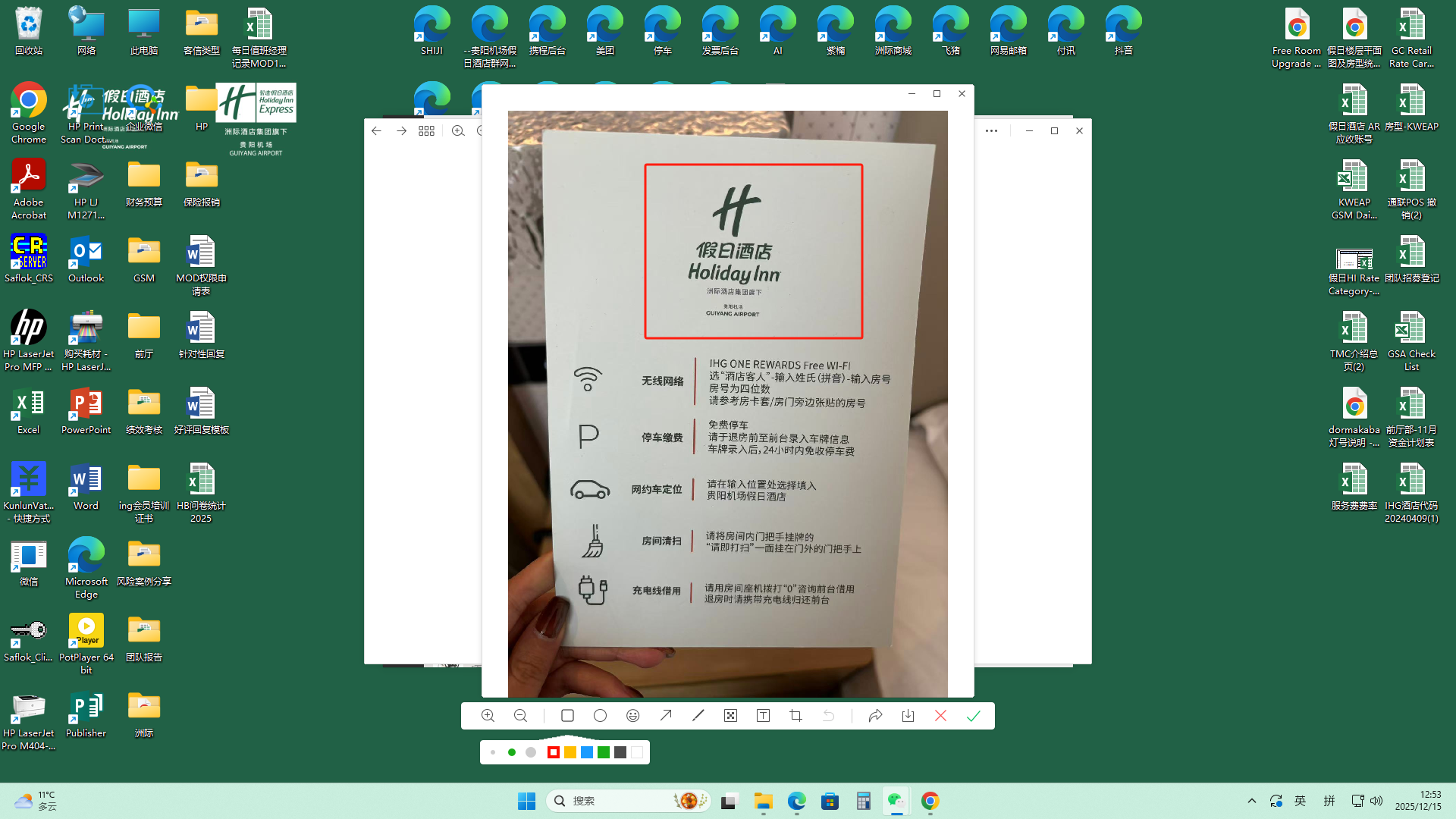Pick the yellow color swatch
The image size is (1456, 819).
pos(570,752)
